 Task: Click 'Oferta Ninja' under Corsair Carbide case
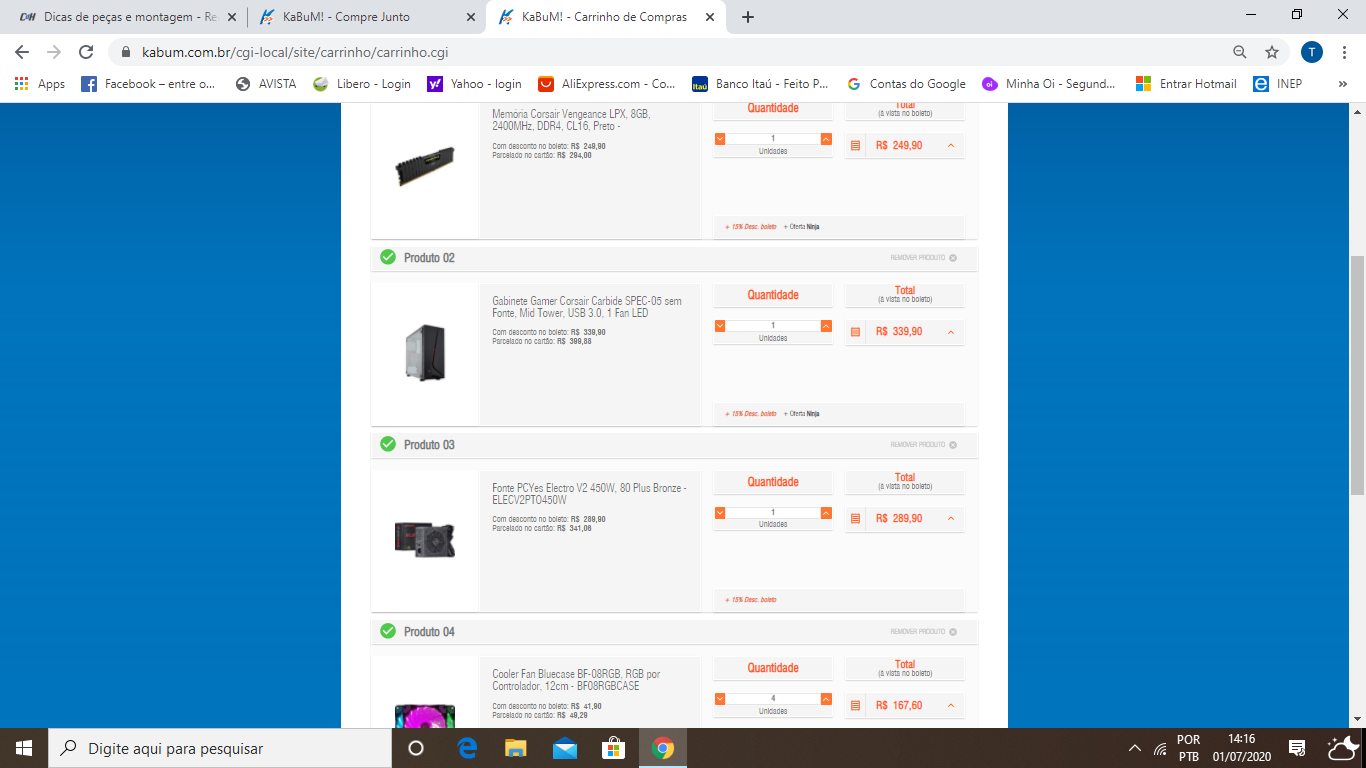[801, 413]
